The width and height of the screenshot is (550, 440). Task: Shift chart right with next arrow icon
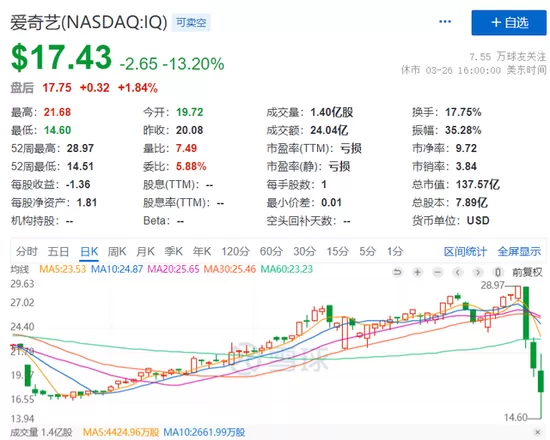477,272
